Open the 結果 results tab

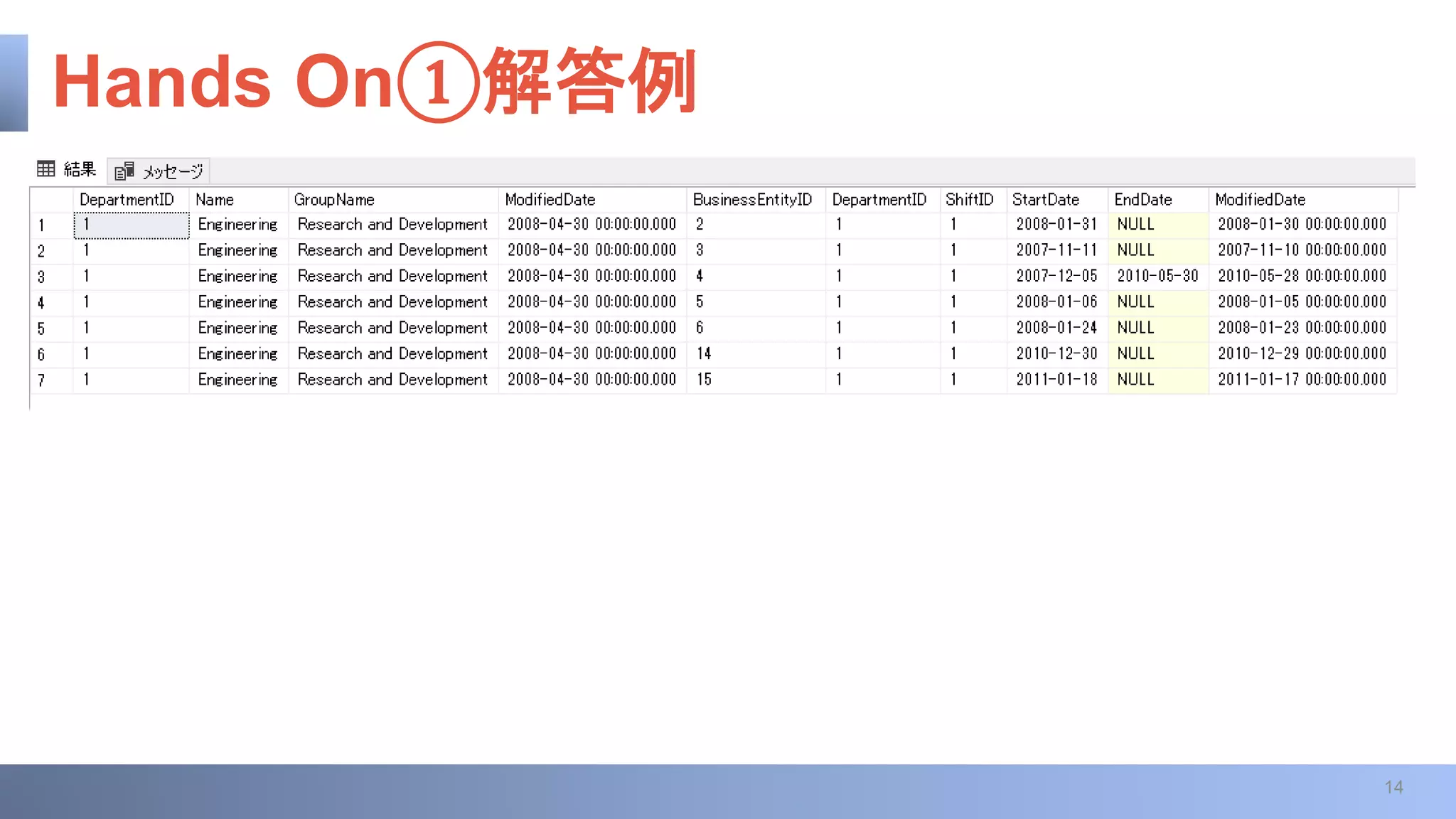coord(68,169)
